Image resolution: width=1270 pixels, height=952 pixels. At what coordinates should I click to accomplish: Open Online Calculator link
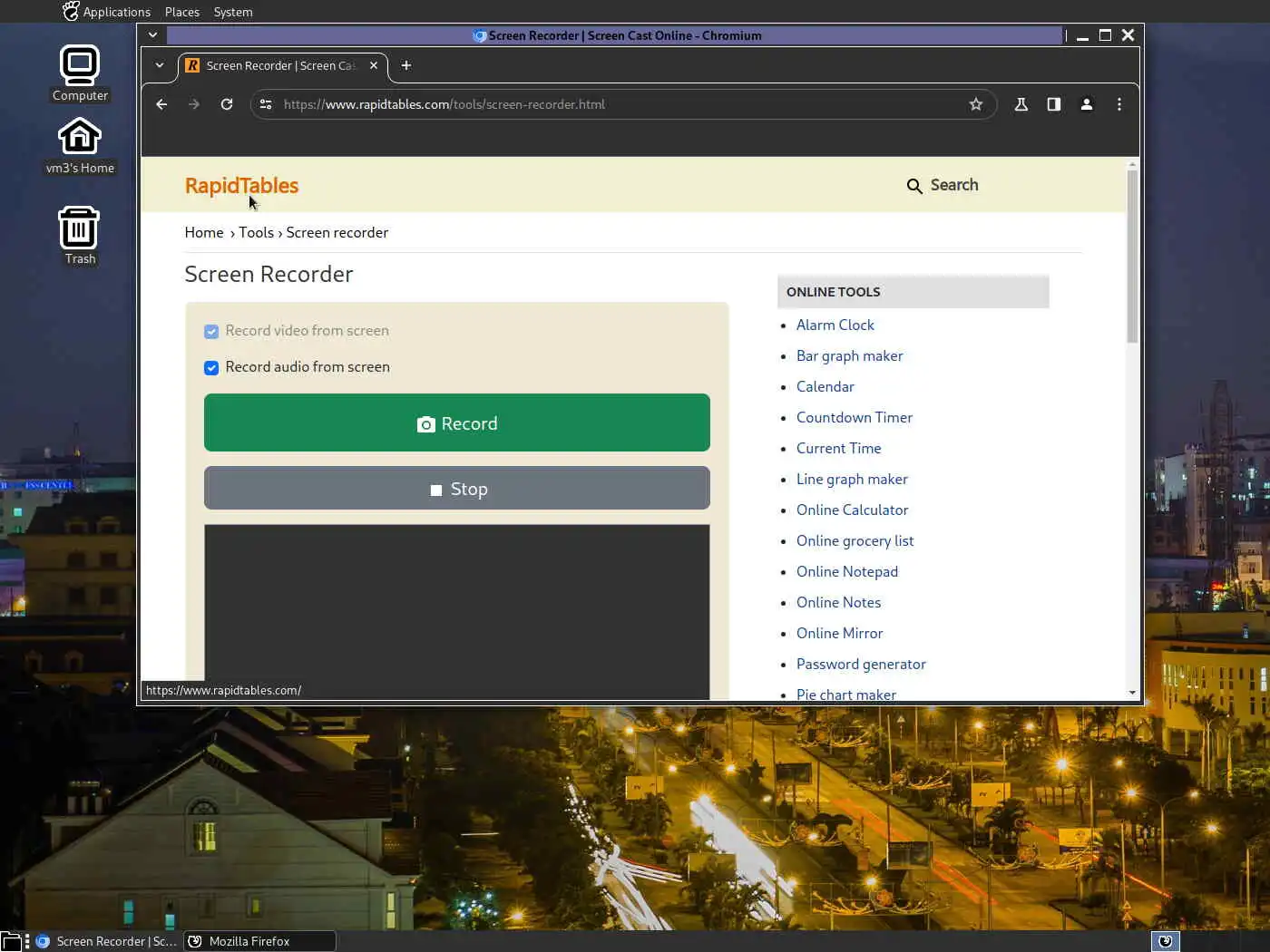click(x=853, y=510)
